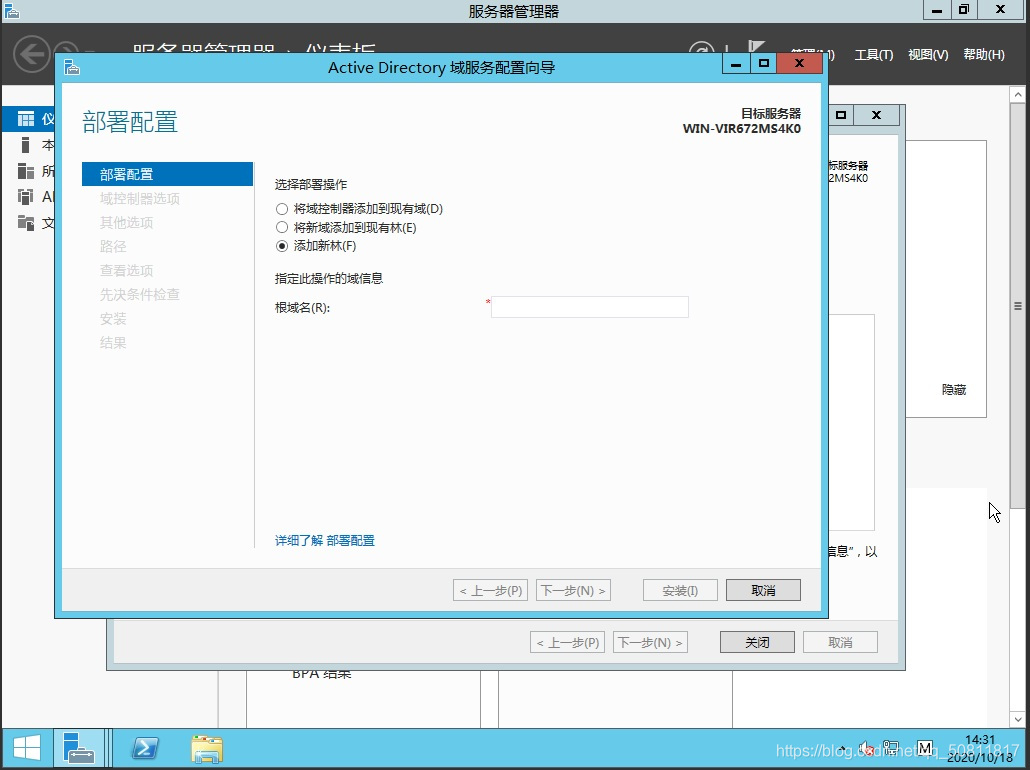
Task: Click 下一步(N) in the AD wizard
Action: point(573,590)
